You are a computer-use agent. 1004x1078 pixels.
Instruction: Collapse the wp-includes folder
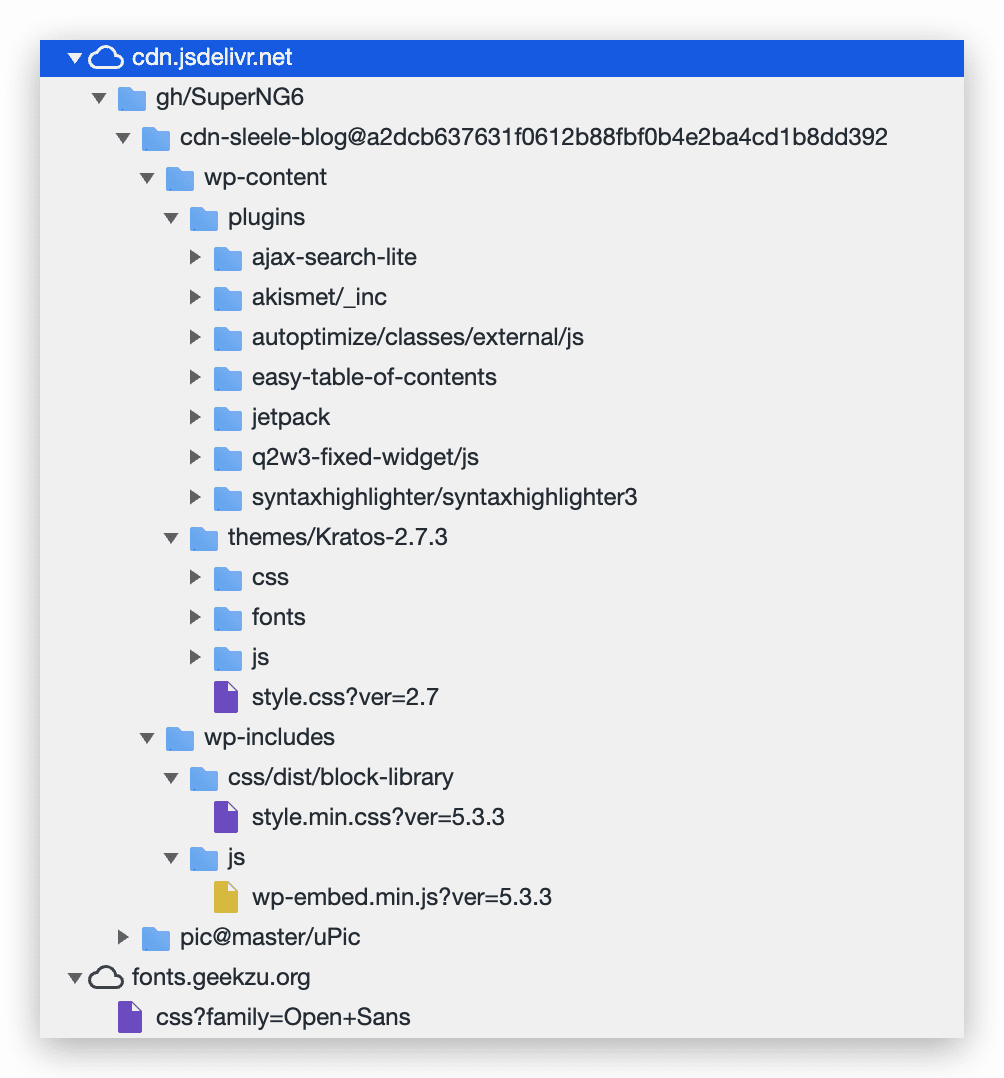pos(147,738)
